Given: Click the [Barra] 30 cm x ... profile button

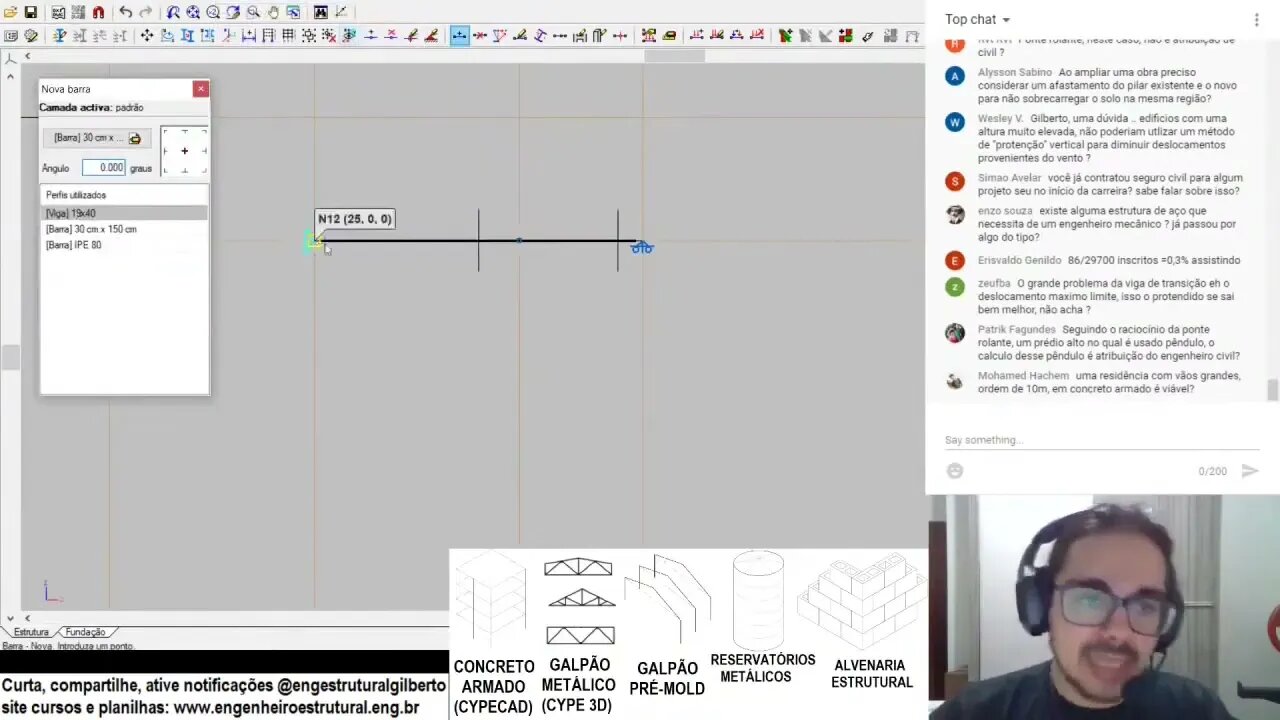Looking at the screenshot, I should 97,138.
